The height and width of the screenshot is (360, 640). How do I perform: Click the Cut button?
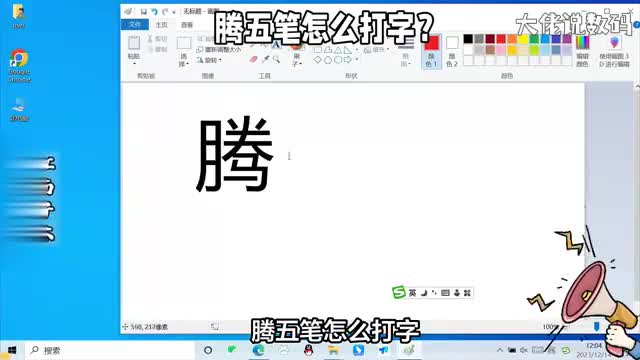click(158, 39)
